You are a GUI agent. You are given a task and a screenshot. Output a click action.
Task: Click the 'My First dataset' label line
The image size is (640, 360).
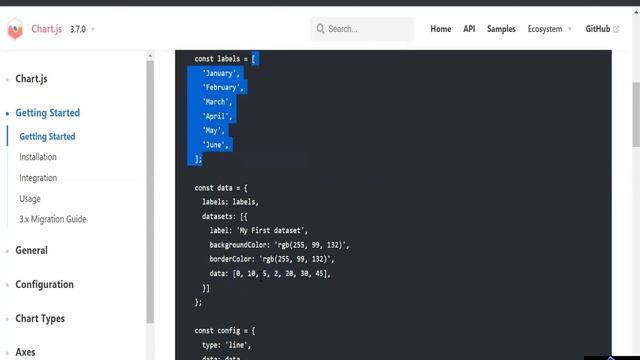coord(258,231)
